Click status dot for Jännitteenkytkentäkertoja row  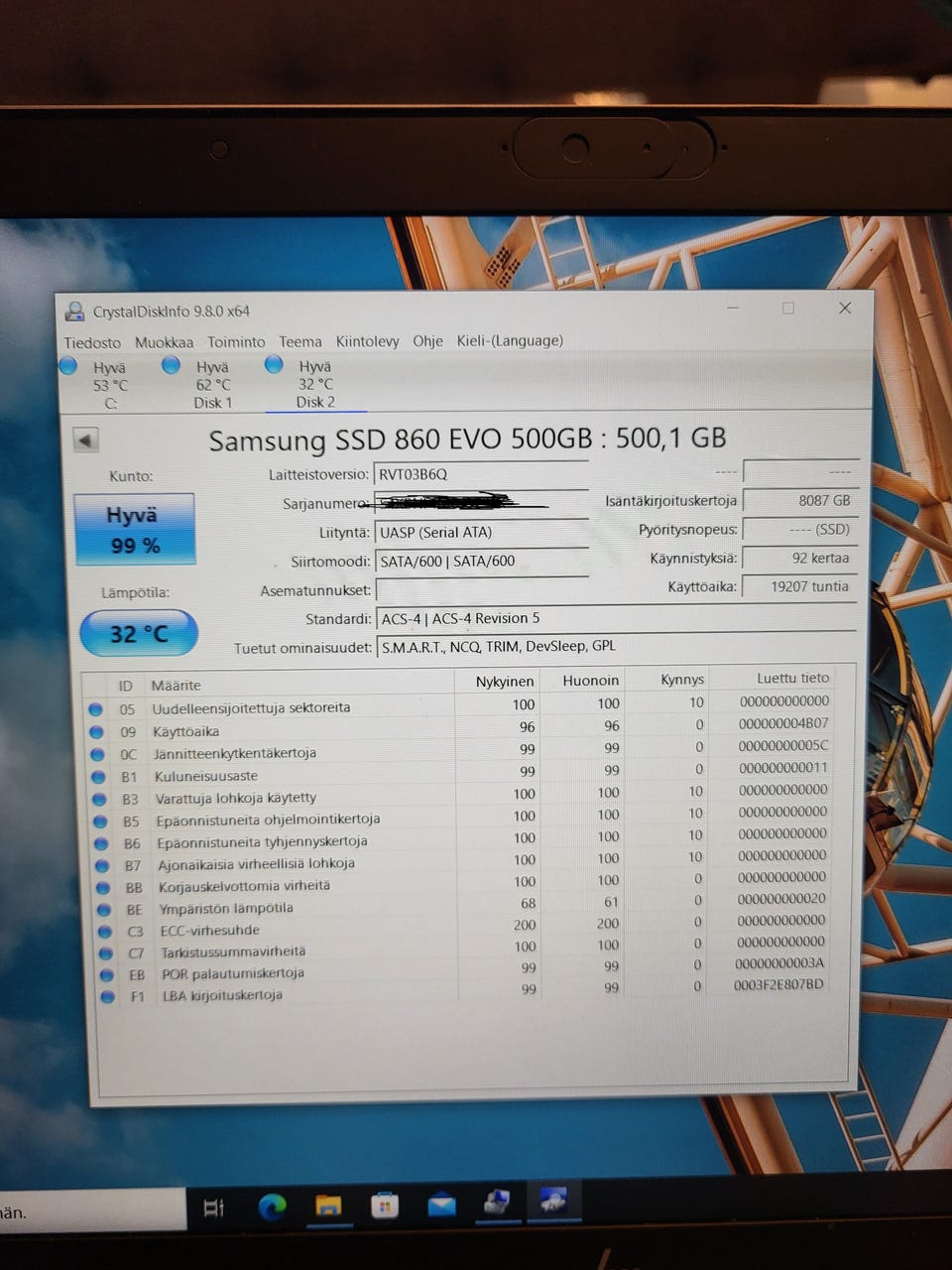coord(98,754)
